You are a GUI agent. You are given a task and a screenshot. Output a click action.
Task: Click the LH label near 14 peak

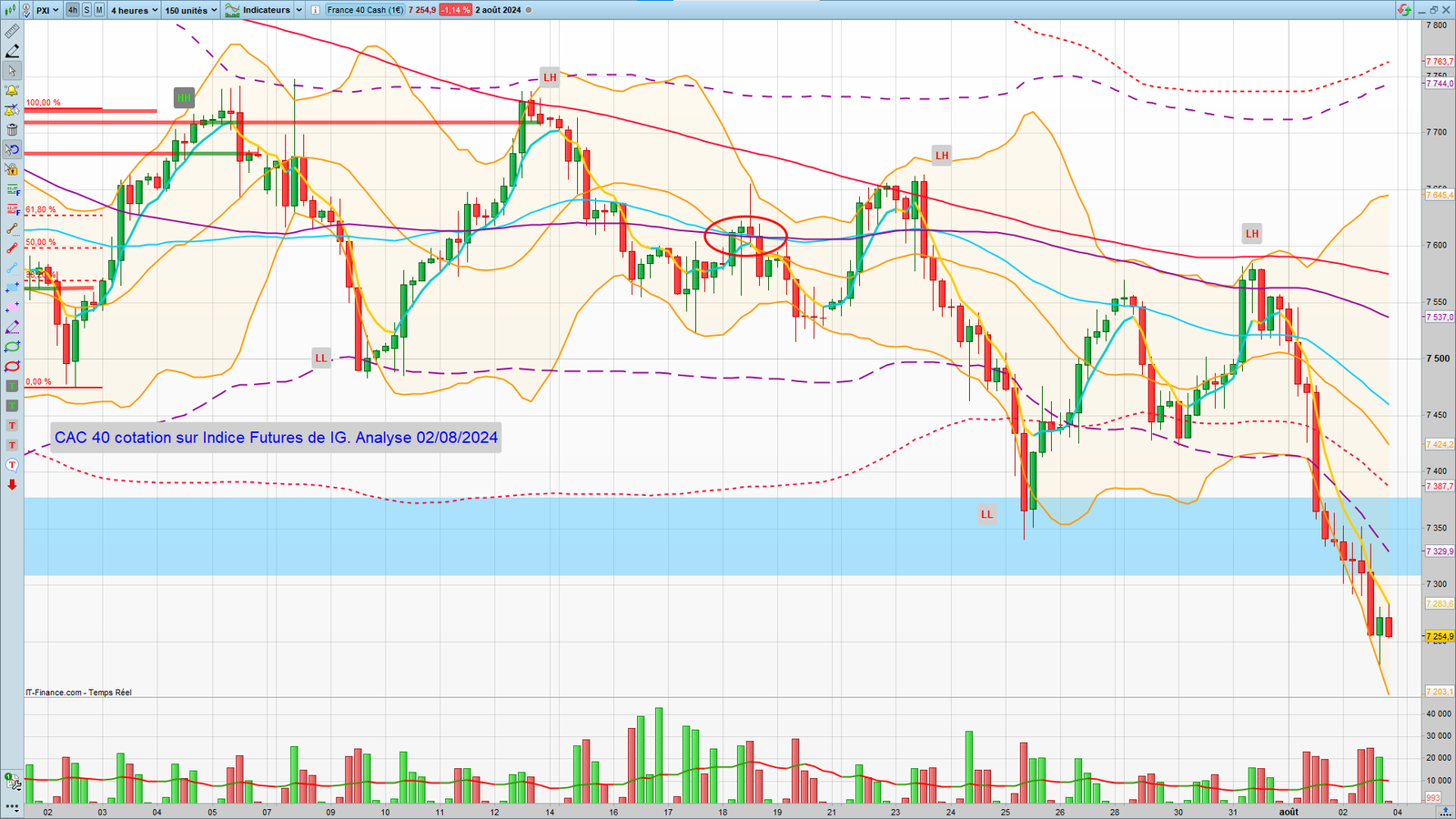(550, 77)
